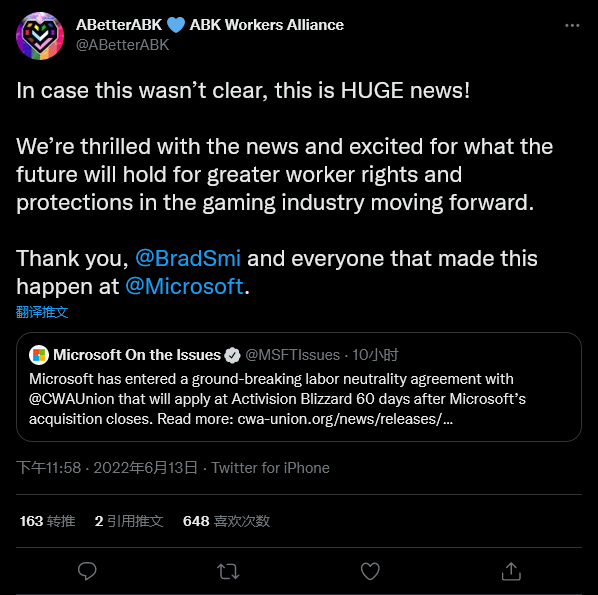The image size is (598, 595).
Task: Open the @MSFTIssues handle in quoted tweet
Action: (293, 355)
